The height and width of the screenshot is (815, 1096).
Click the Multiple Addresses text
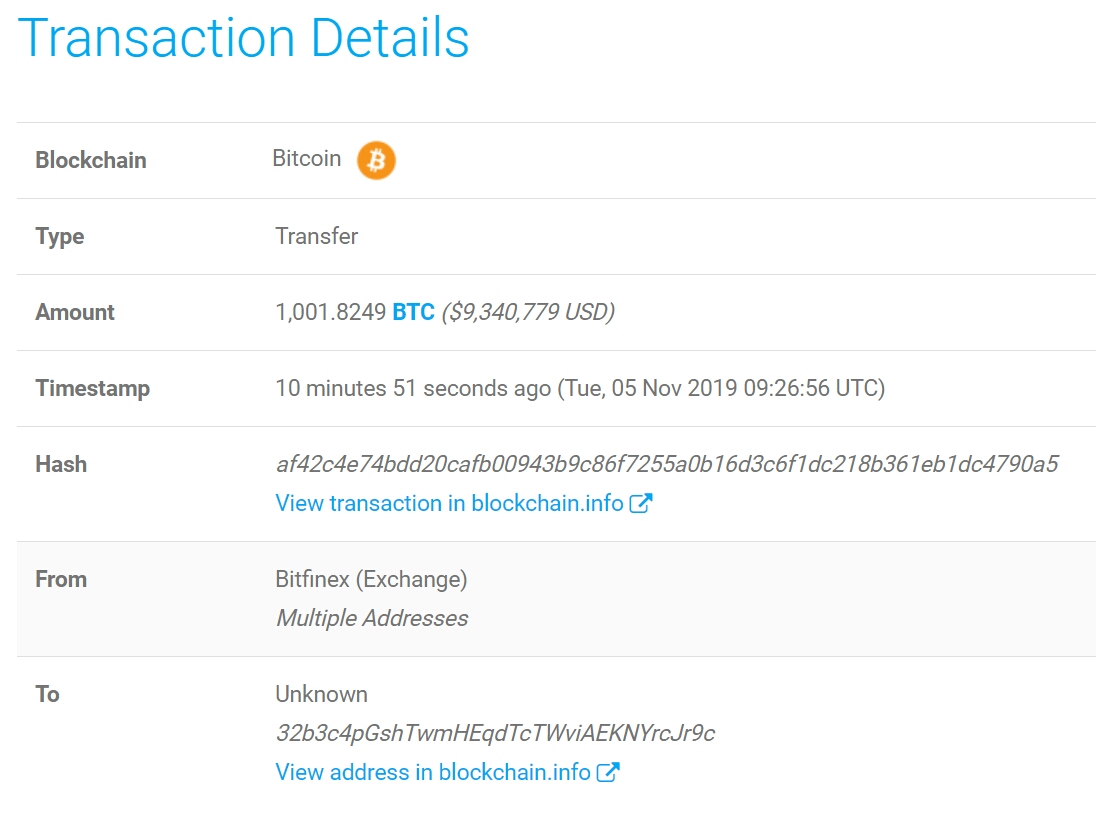pyautogui.click(x=371, y=618)
